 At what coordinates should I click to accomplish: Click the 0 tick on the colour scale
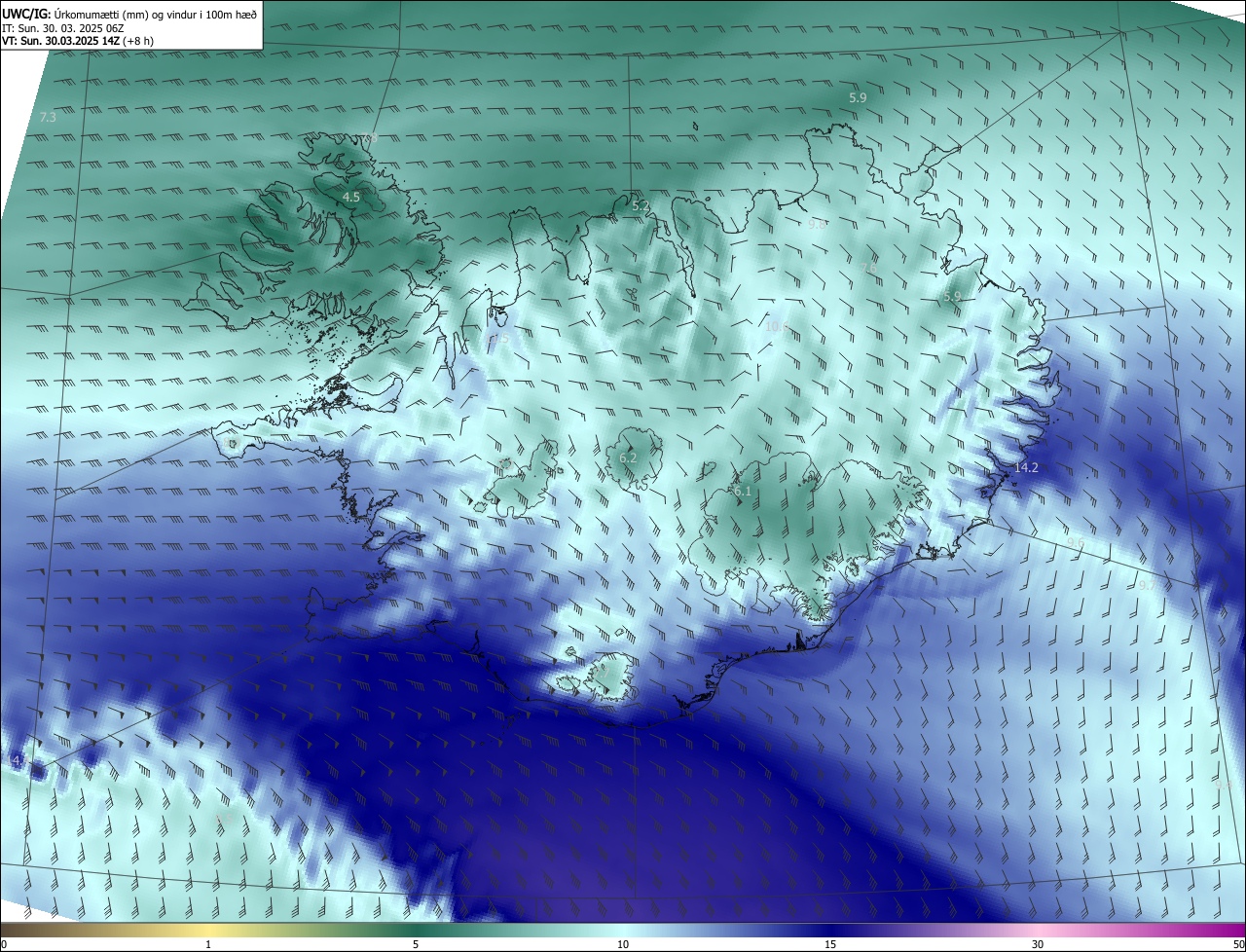point(4,945)
